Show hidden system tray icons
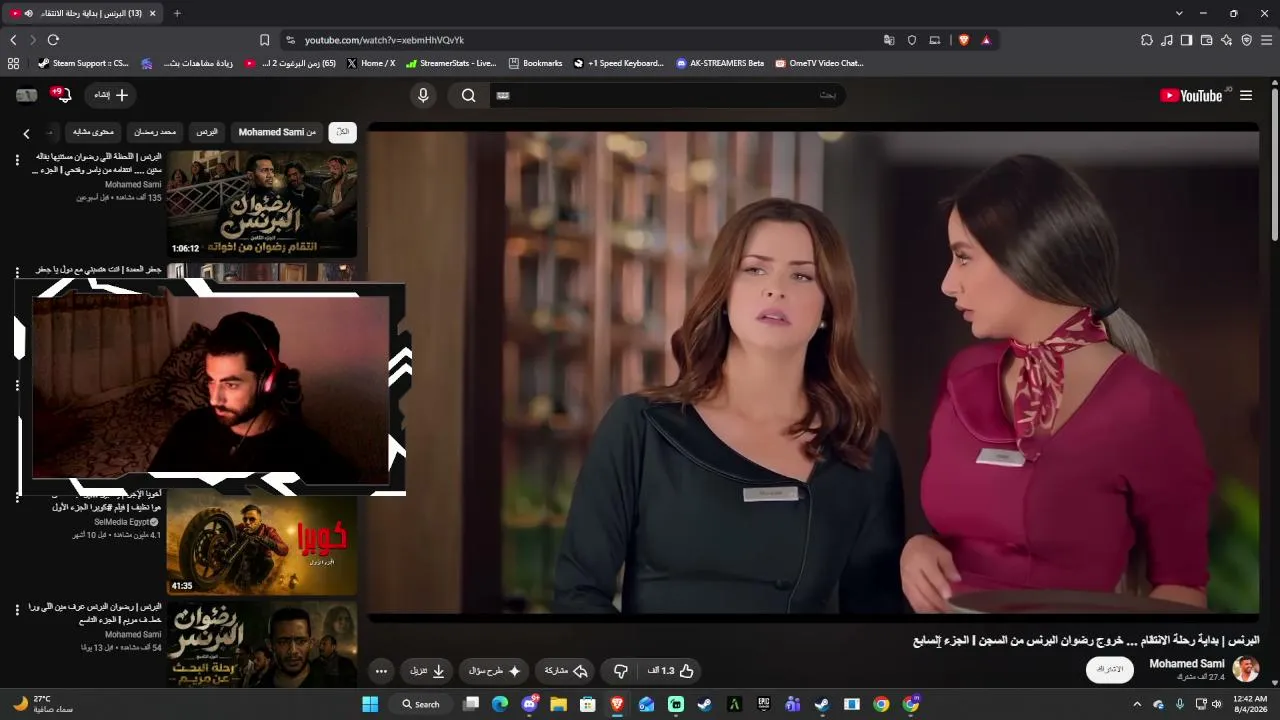Viewport: 1280px width, 720px height. click(x=1137, y=704)
